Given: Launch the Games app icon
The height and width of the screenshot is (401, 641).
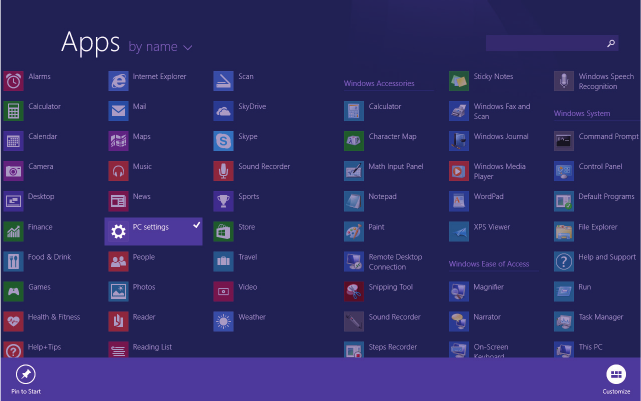Looking at the screenshot, I should [13, 291].
